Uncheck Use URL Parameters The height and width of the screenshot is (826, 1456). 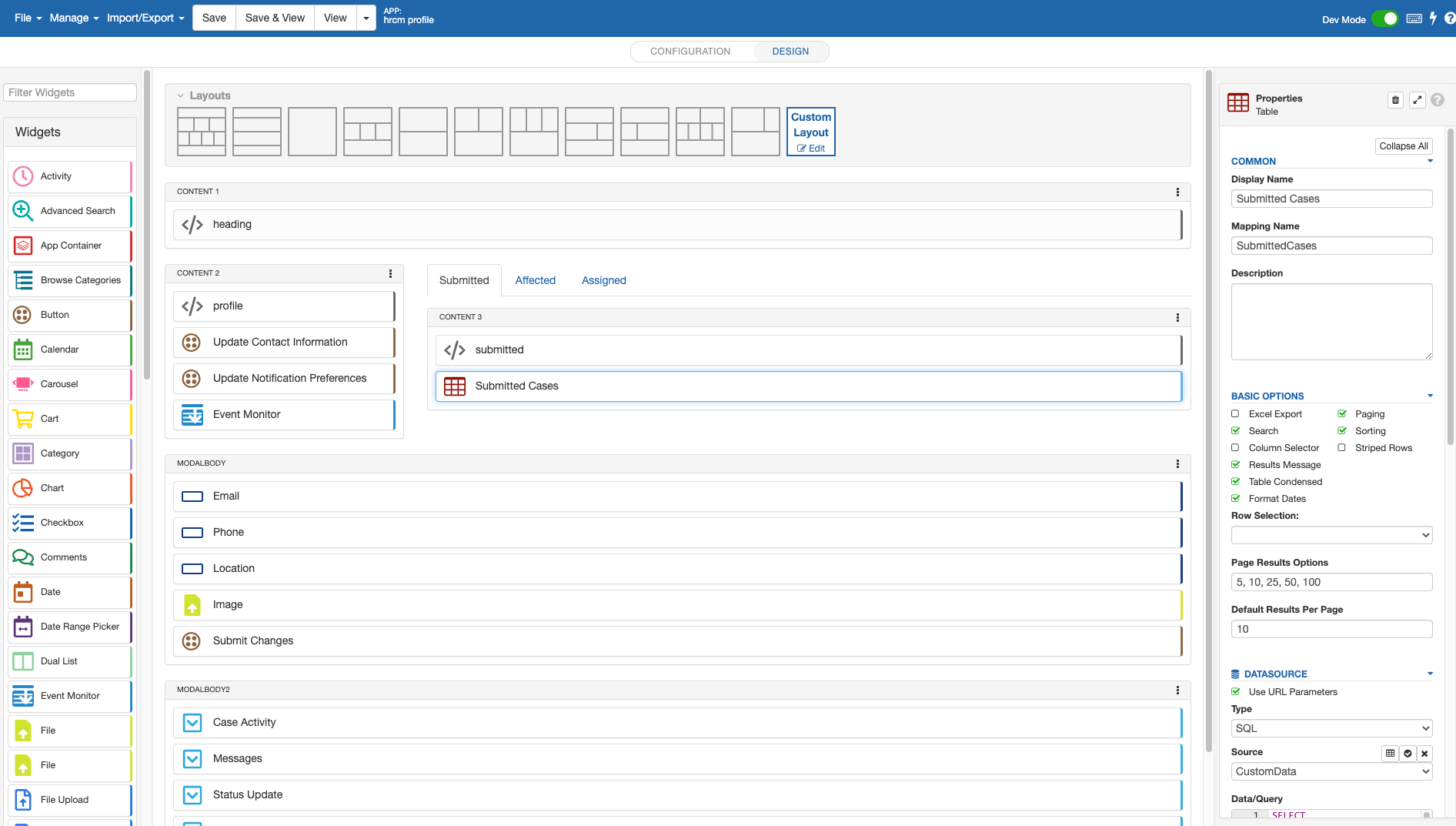point(1235,692)
